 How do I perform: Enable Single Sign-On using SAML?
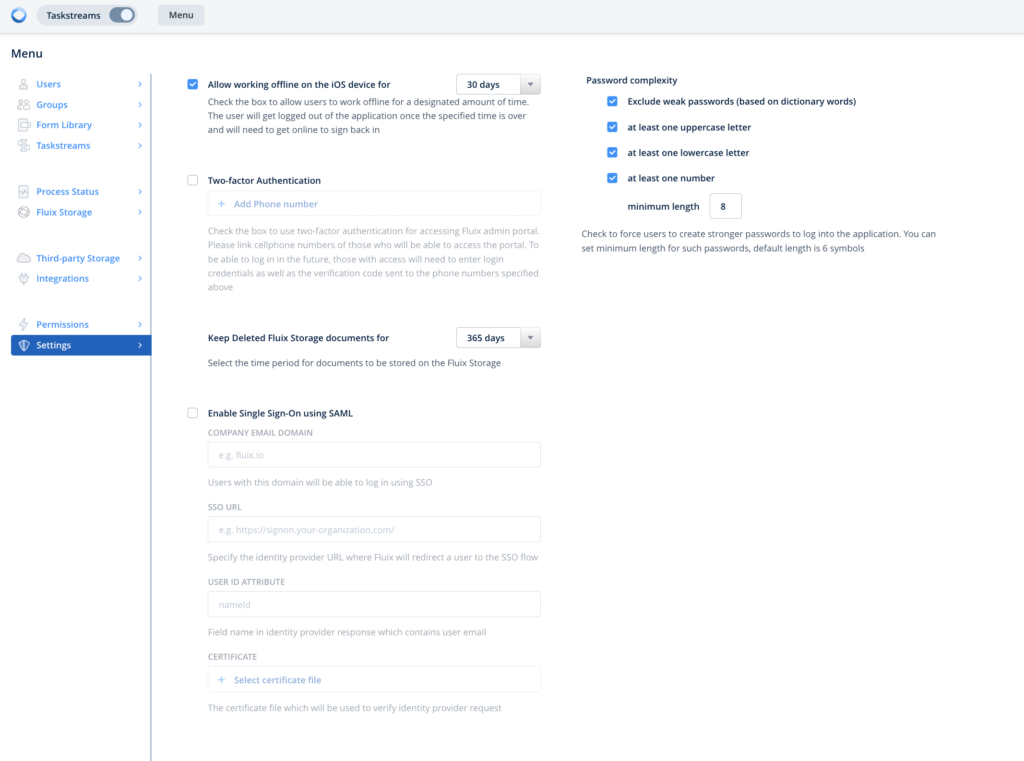click(193, 413)
